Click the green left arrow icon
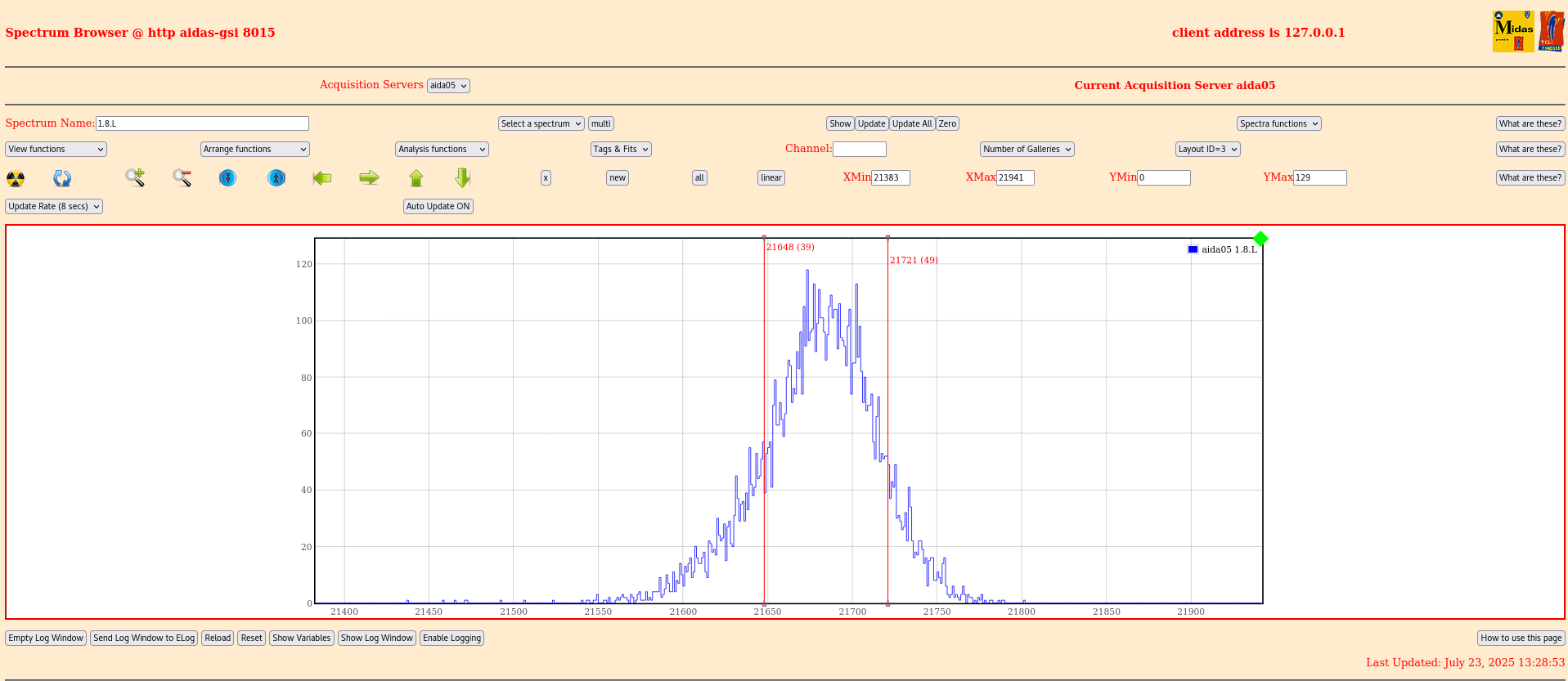This screenshot has height=681, width=1568. 322,177
